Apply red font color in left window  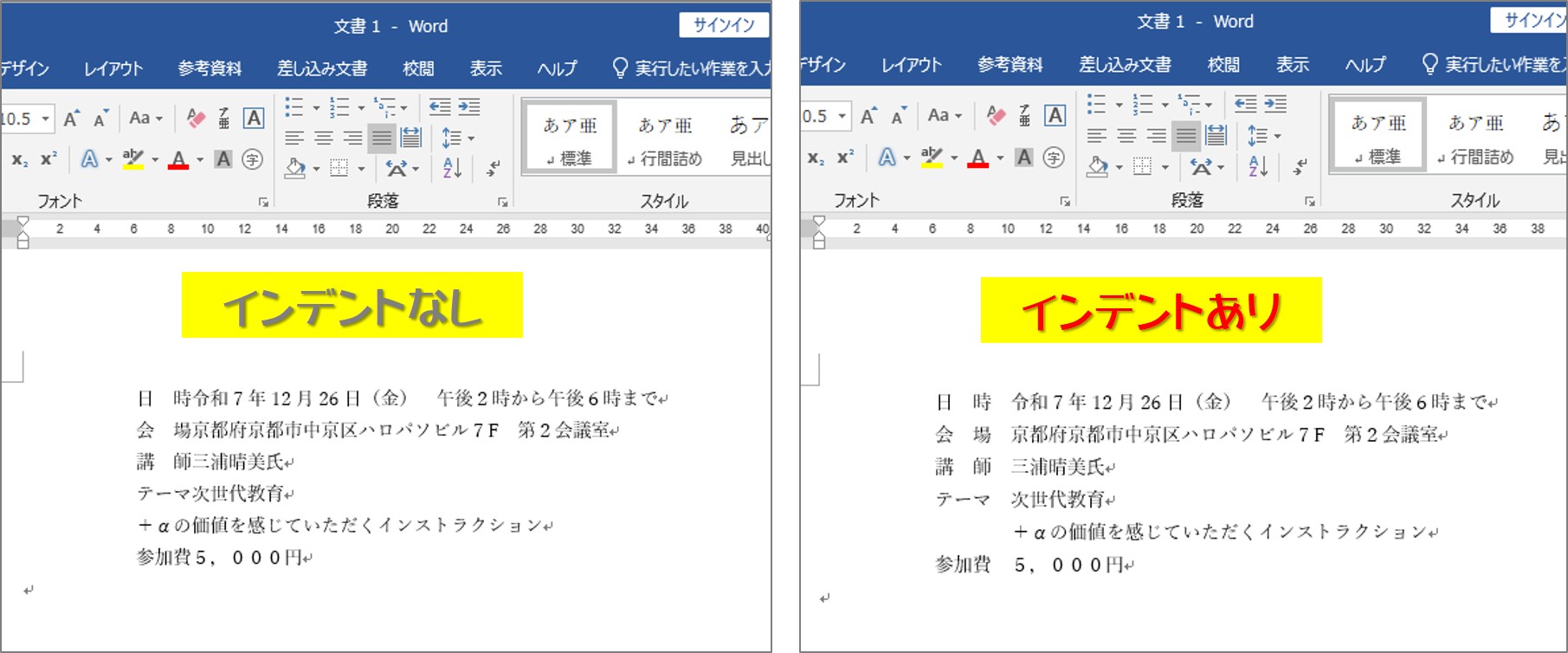click(x=178, y=160)
